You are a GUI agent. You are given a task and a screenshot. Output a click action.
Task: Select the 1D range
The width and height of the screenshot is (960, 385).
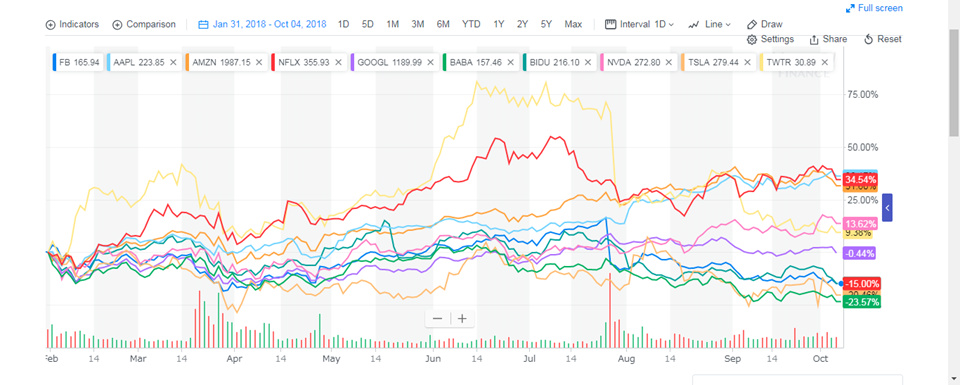click(343, 24)
